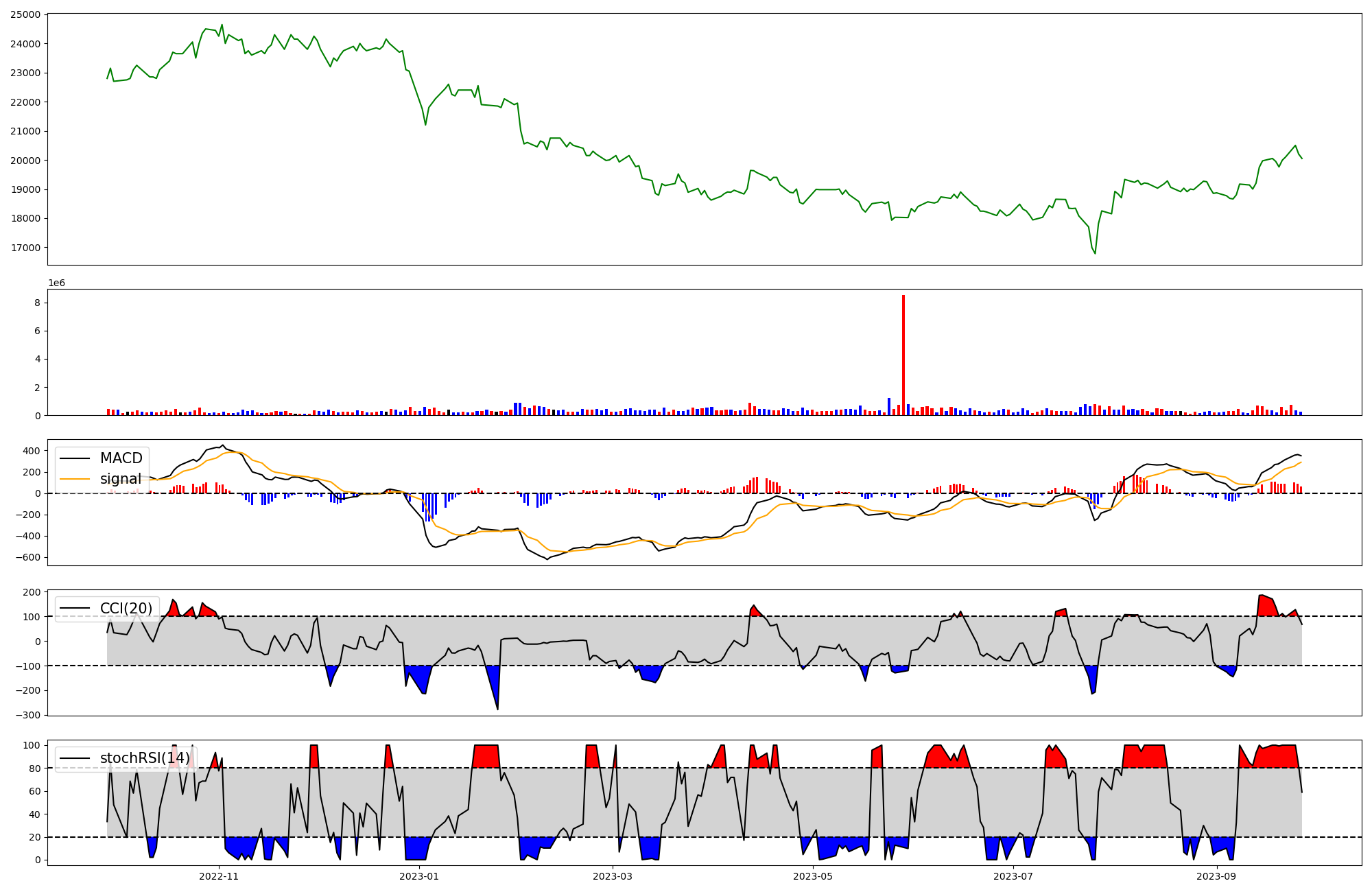
Task: Click the 2023-07 x-axis date label
Action: tap(1013, 876)
